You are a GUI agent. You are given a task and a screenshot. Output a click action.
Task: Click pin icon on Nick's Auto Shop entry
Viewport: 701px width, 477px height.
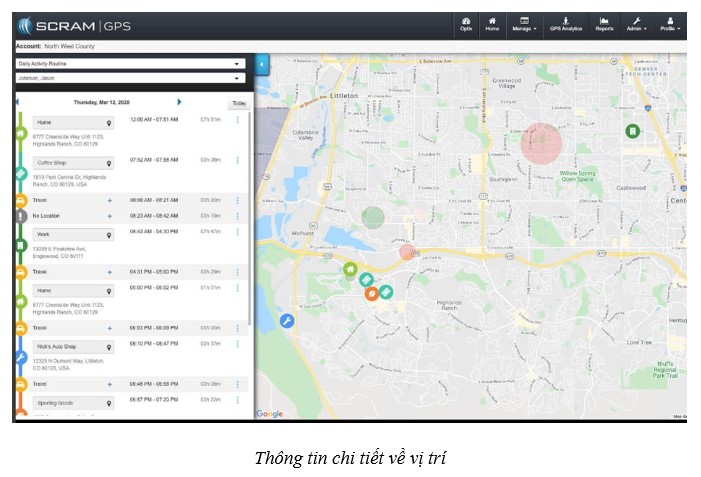[109, 347]
